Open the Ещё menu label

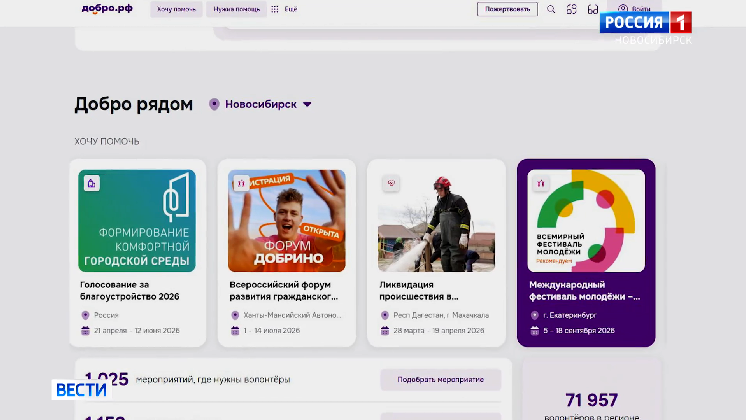tap(291, 9)
